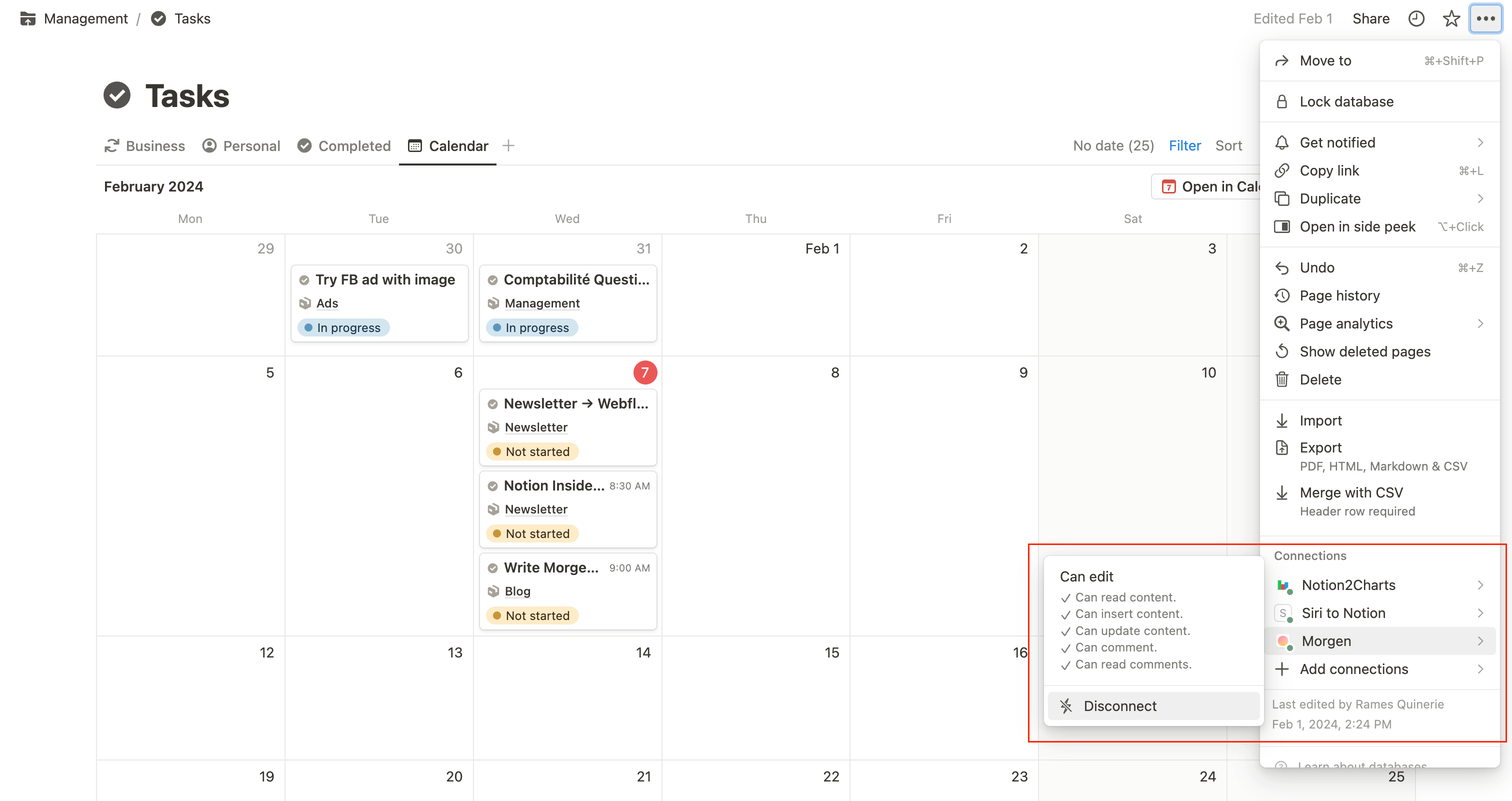Click the Move to icon in menu

point(1282,62)
